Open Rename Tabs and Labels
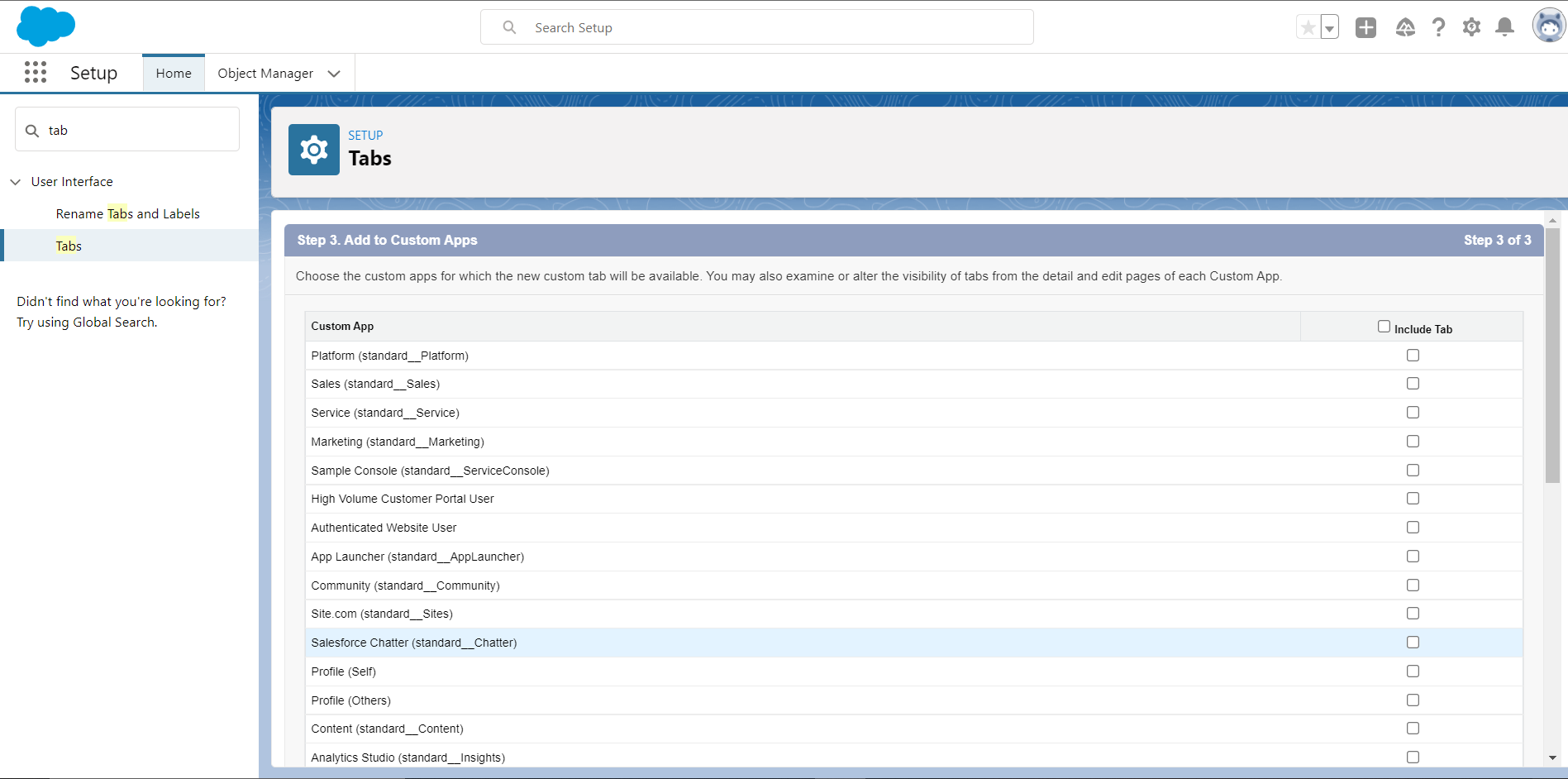Image resolution: width=1568 pixels, height=779 pixels. pyautogui.click(x=128, y=214)
